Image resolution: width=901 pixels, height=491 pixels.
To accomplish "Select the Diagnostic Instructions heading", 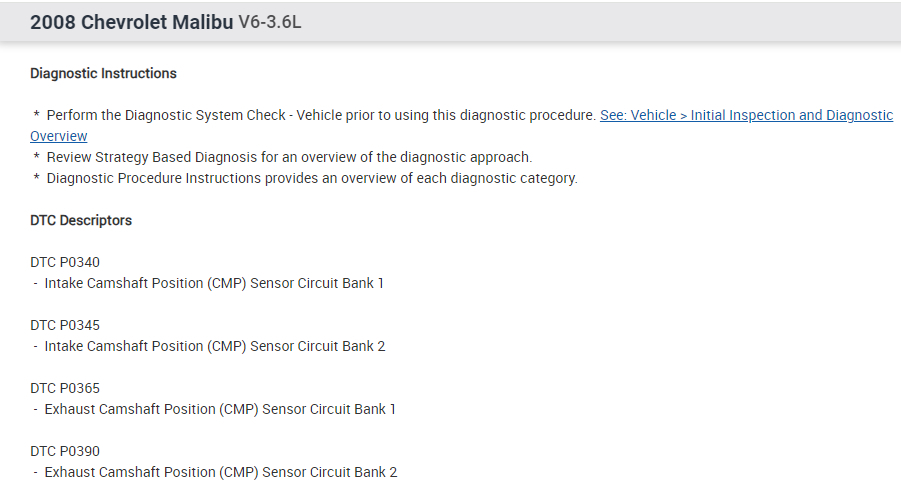I will point(103,73).
